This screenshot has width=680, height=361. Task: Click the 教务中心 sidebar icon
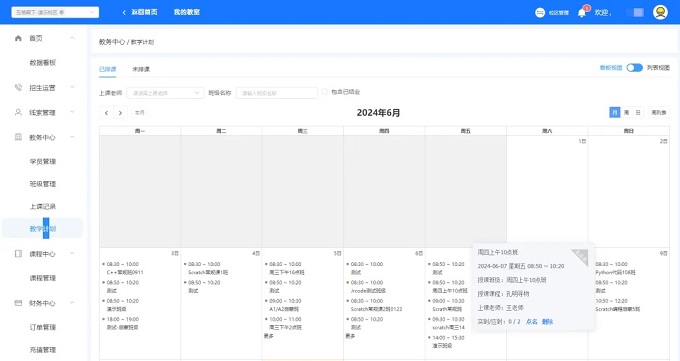[18, 137]
